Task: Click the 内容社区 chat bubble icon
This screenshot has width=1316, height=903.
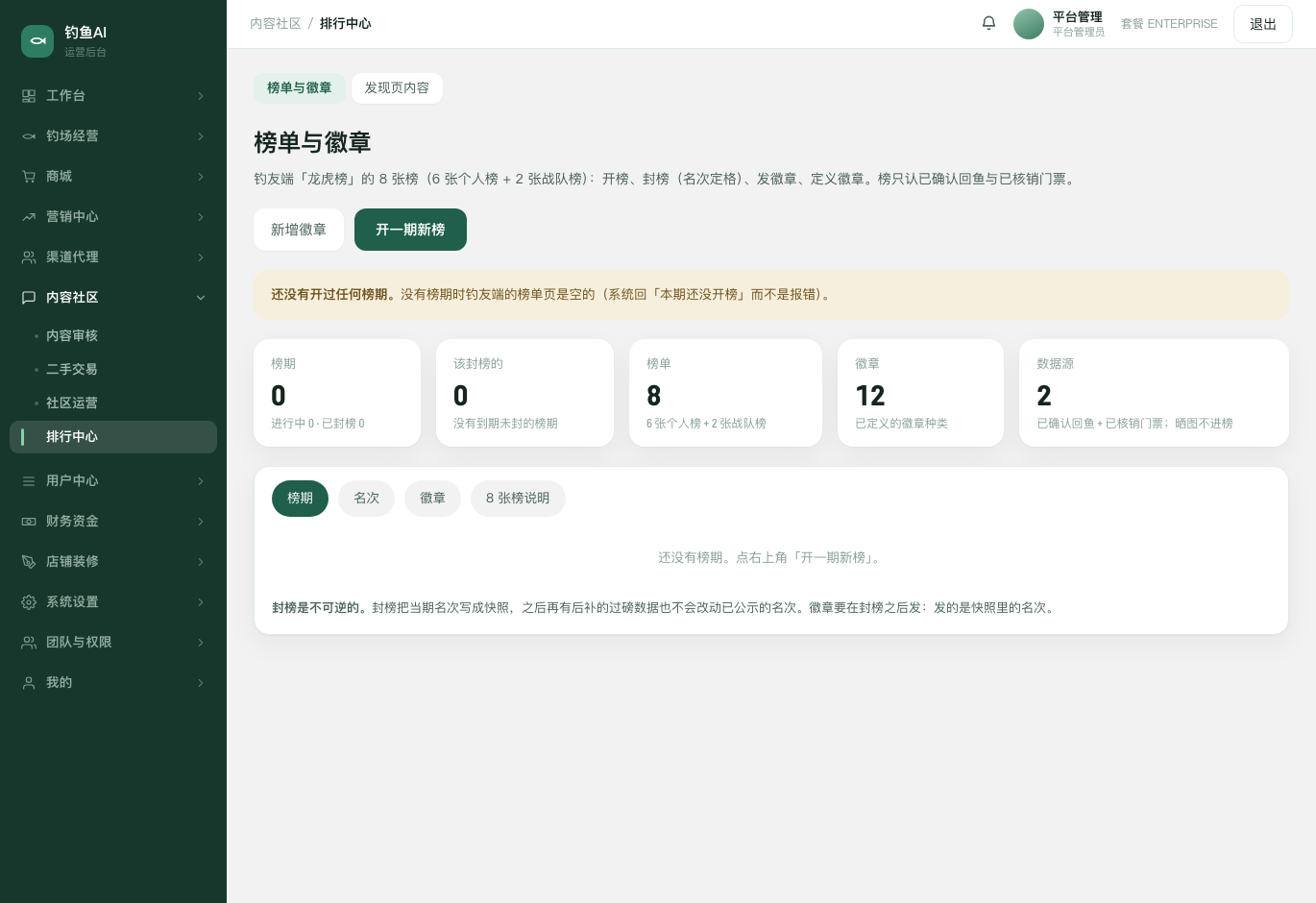Action: pos(29,298)
